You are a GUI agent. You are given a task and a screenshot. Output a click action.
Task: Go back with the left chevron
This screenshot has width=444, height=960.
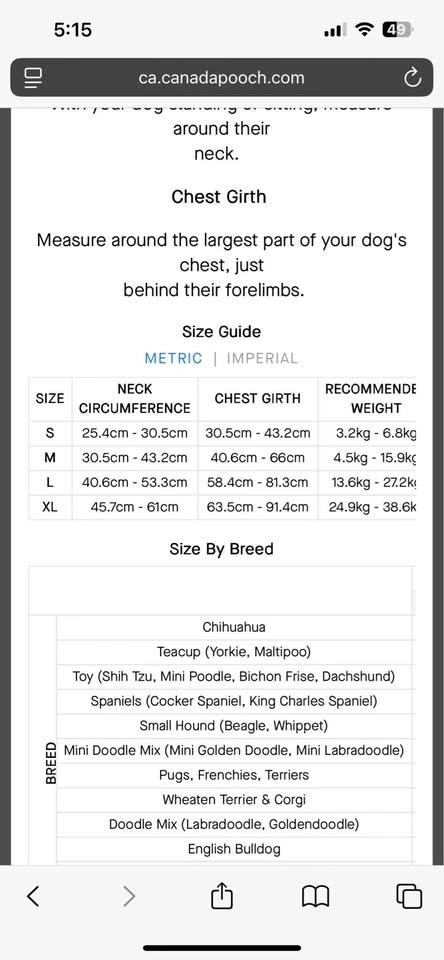coord(33,896)
